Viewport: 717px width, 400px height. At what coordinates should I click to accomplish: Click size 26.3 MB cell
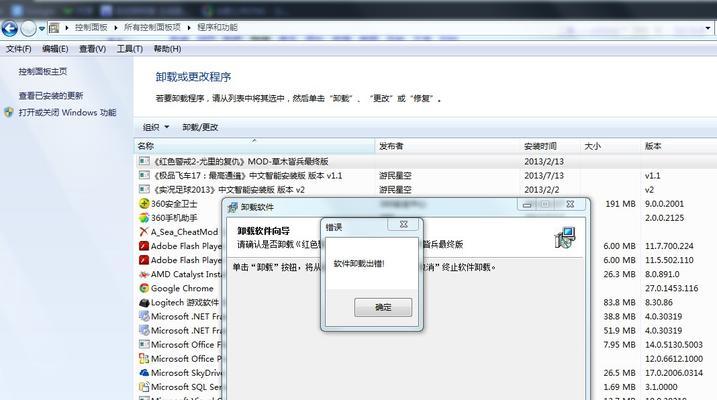[x=619, y=274]
